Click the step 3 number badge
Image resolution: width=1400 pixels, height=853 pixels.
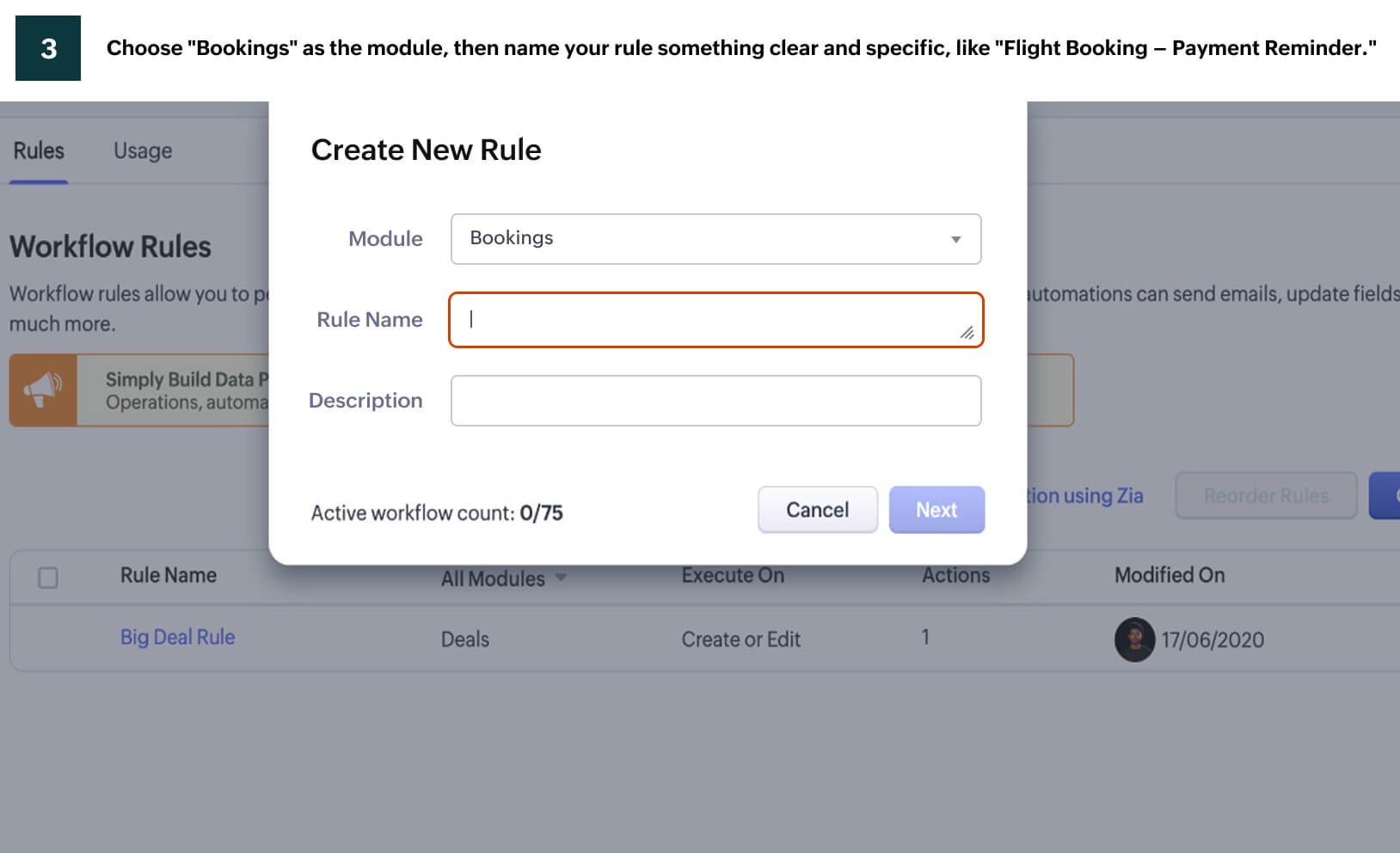(47, 47)
